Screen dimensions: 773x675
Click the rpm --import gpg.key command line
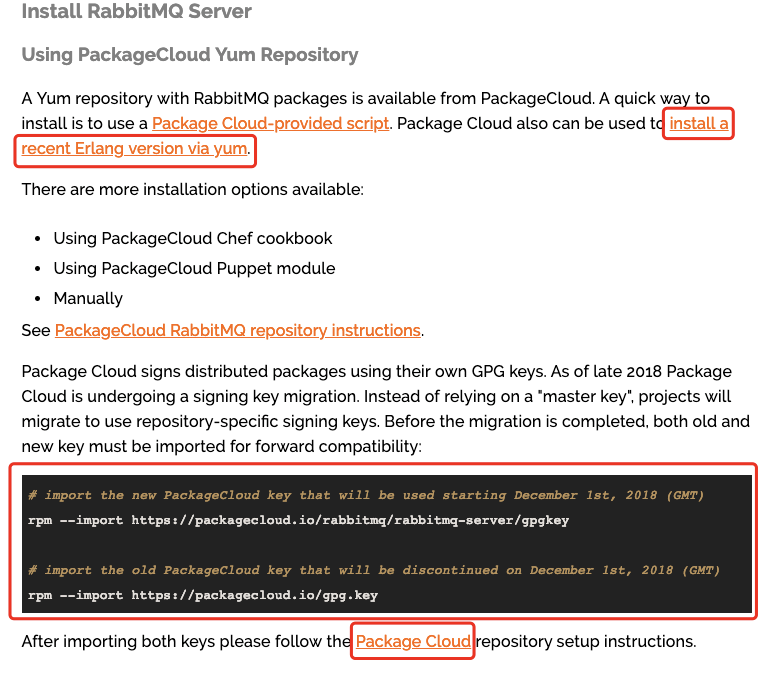[203, 596]
